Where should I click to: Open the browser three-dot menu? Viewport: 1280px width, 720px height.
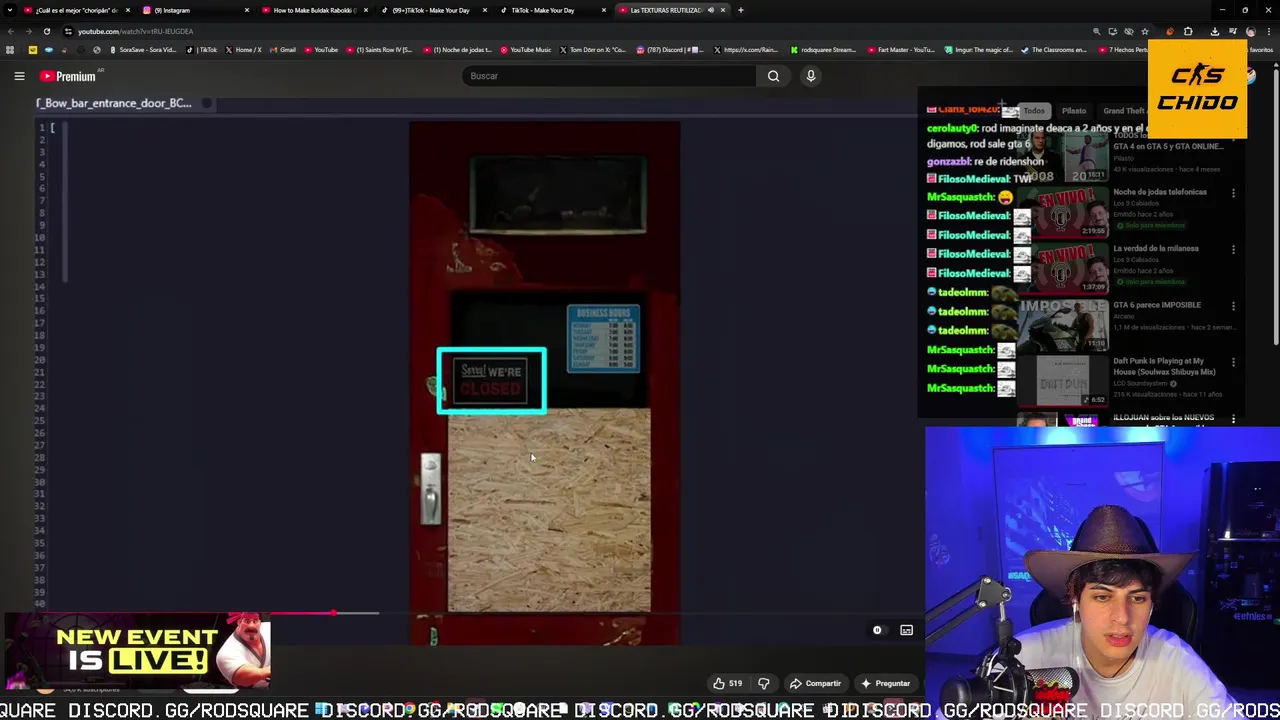click(1268, 32)
